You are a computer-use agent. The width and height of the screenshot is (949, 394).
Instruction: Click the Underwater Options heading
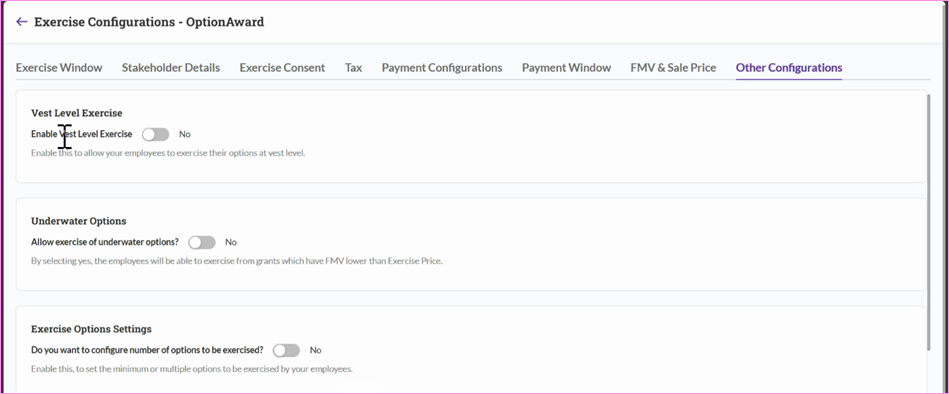tap(79, 221)
